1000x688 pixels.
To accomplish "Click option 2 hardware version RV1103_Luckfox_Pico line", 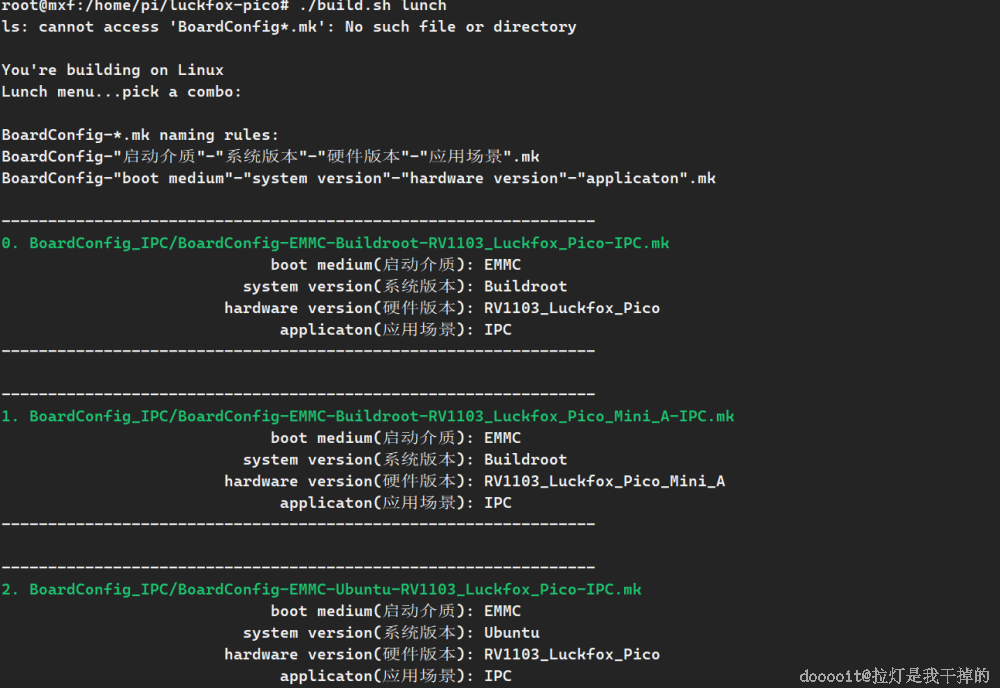I will pyautogui.click(x=442, y=655).
